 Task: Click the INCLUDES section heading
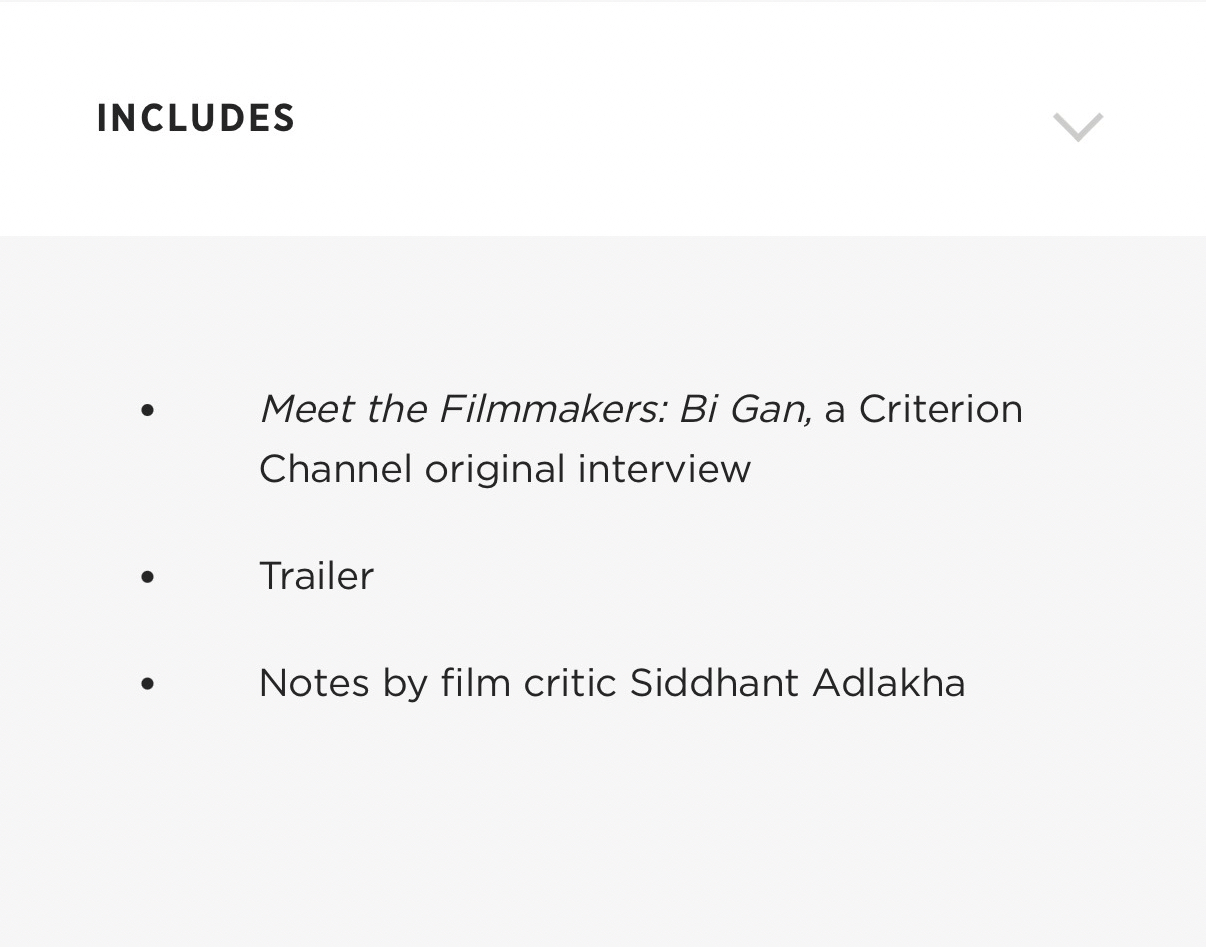[196, 118]
